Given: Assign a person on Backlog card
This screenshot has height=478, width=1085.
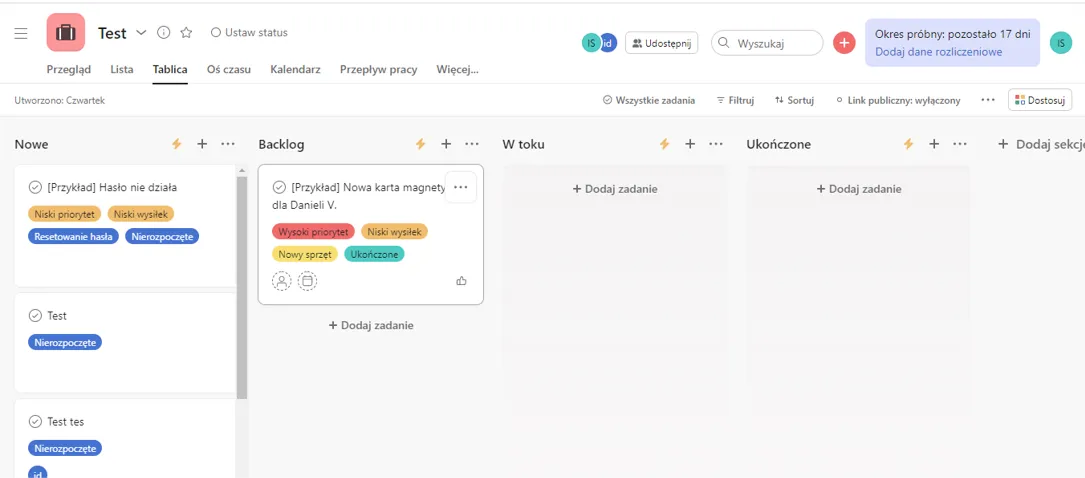Looking at the screenshot, I should pyautogui.click(x=282, y=282).
